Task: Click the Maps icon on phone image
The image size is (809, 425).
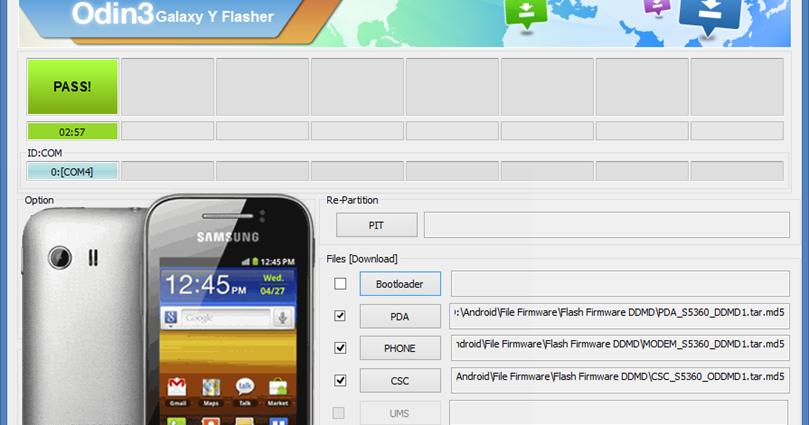Action: click(211, 391)
